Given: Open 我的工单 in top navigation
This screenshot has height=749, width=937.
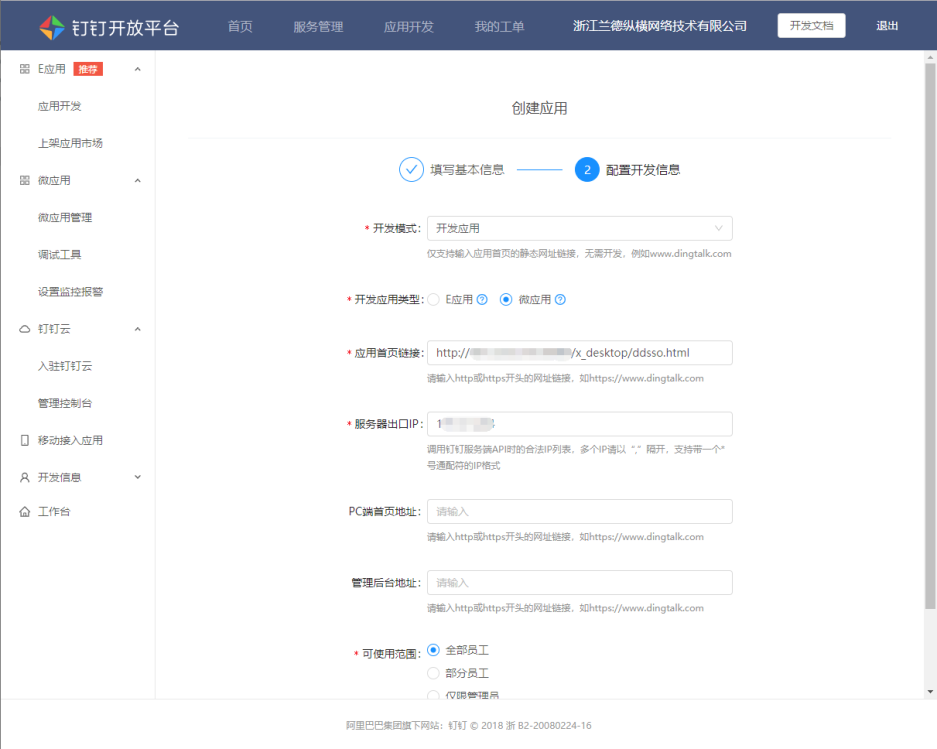Looking at the screenshot, I should tap(499, 26).
